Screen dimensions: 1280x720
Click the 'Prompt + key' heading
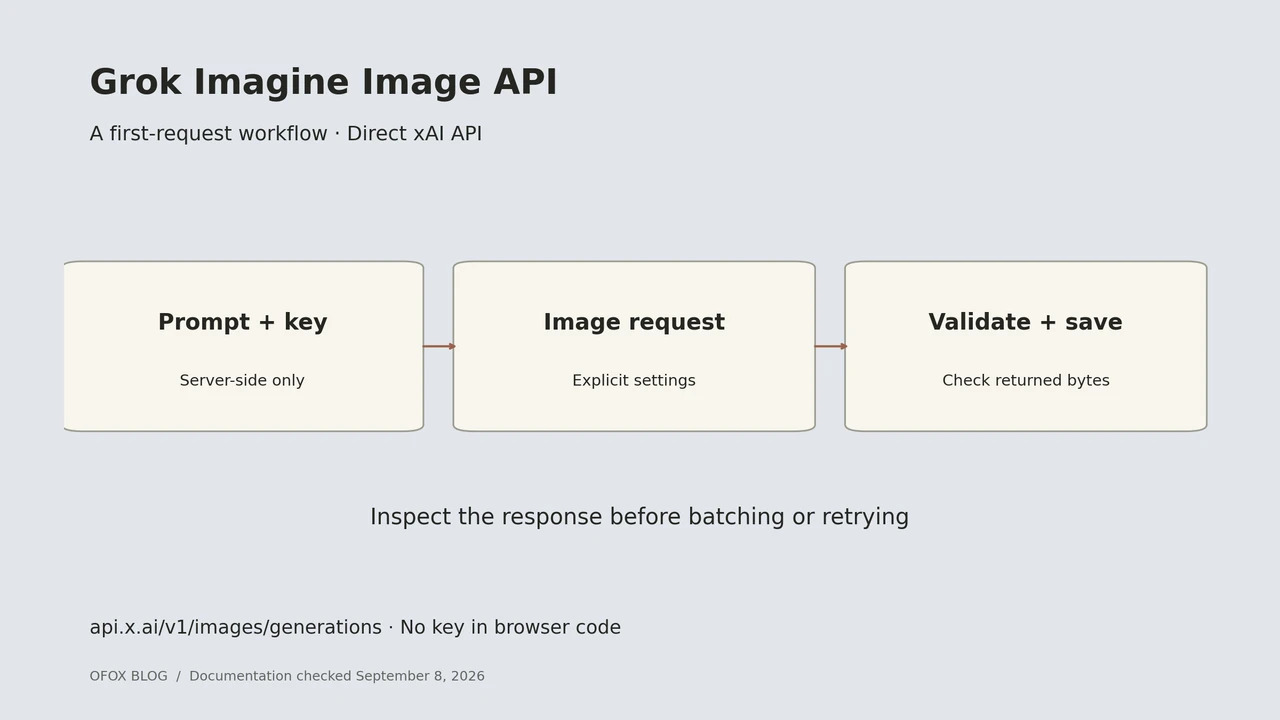pos(243,323)
